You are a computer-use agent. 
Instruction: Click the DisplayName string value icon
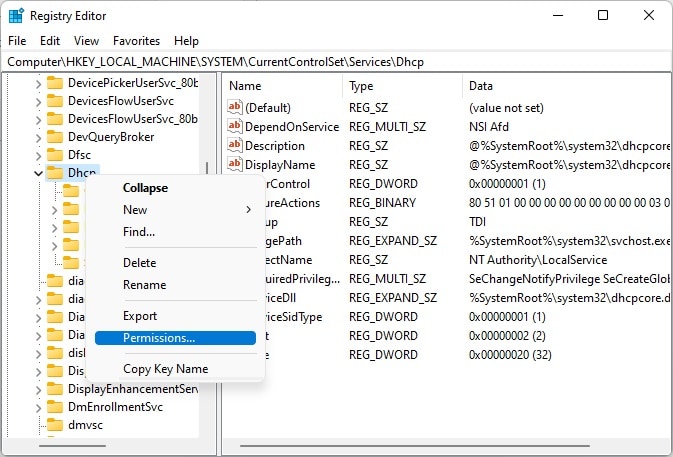click(x=235, y=164)
